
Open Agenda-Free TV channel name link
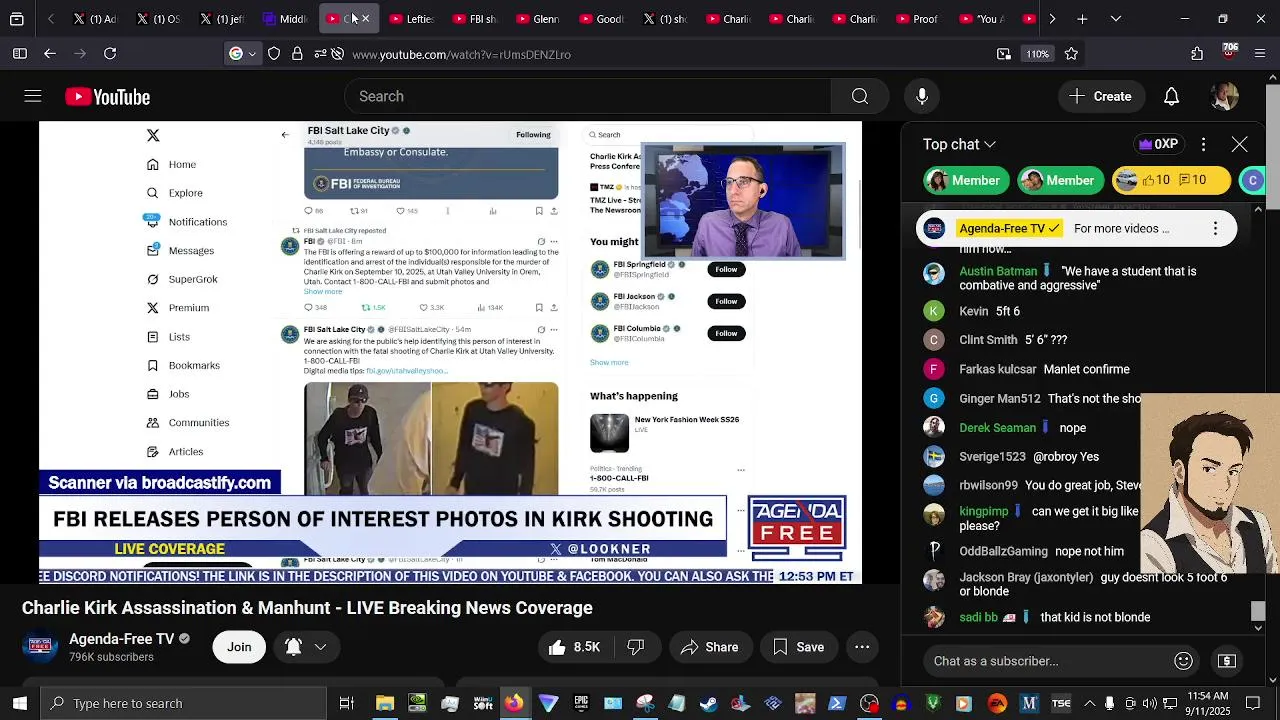point(122,639)
